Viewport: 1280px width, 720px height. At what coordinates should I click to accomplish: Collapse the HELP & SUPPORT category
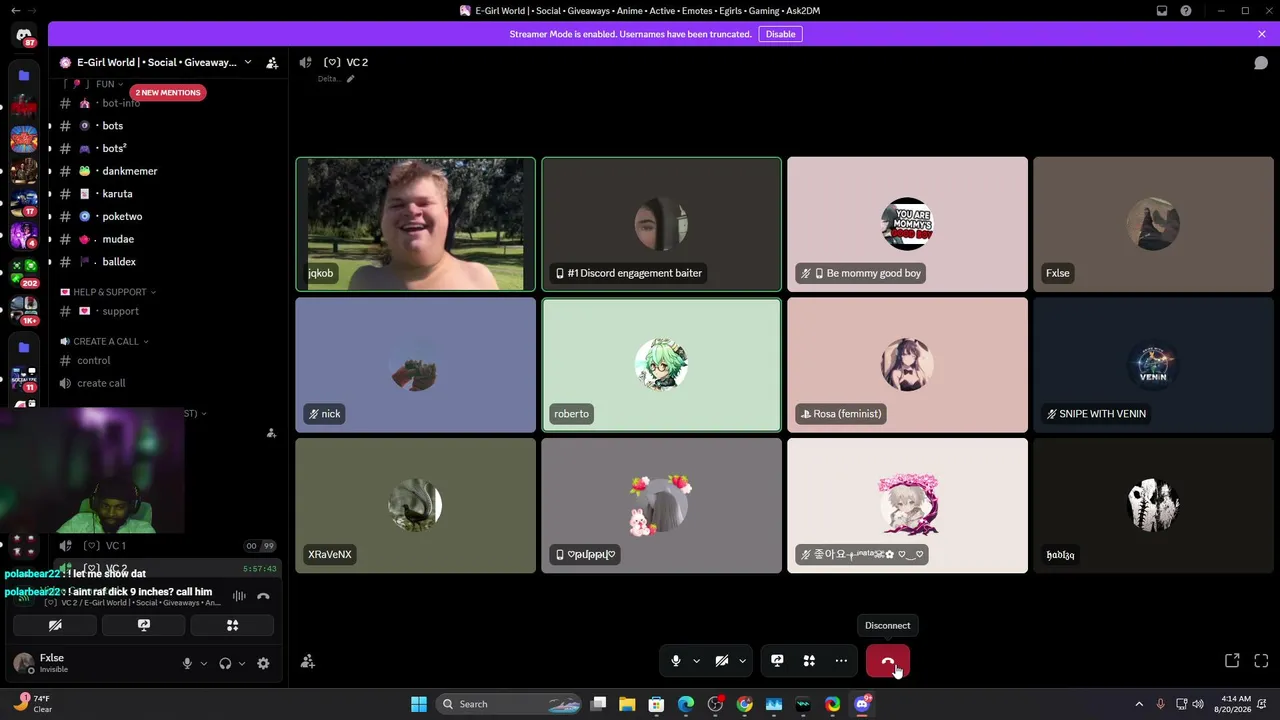click(109, 292)
